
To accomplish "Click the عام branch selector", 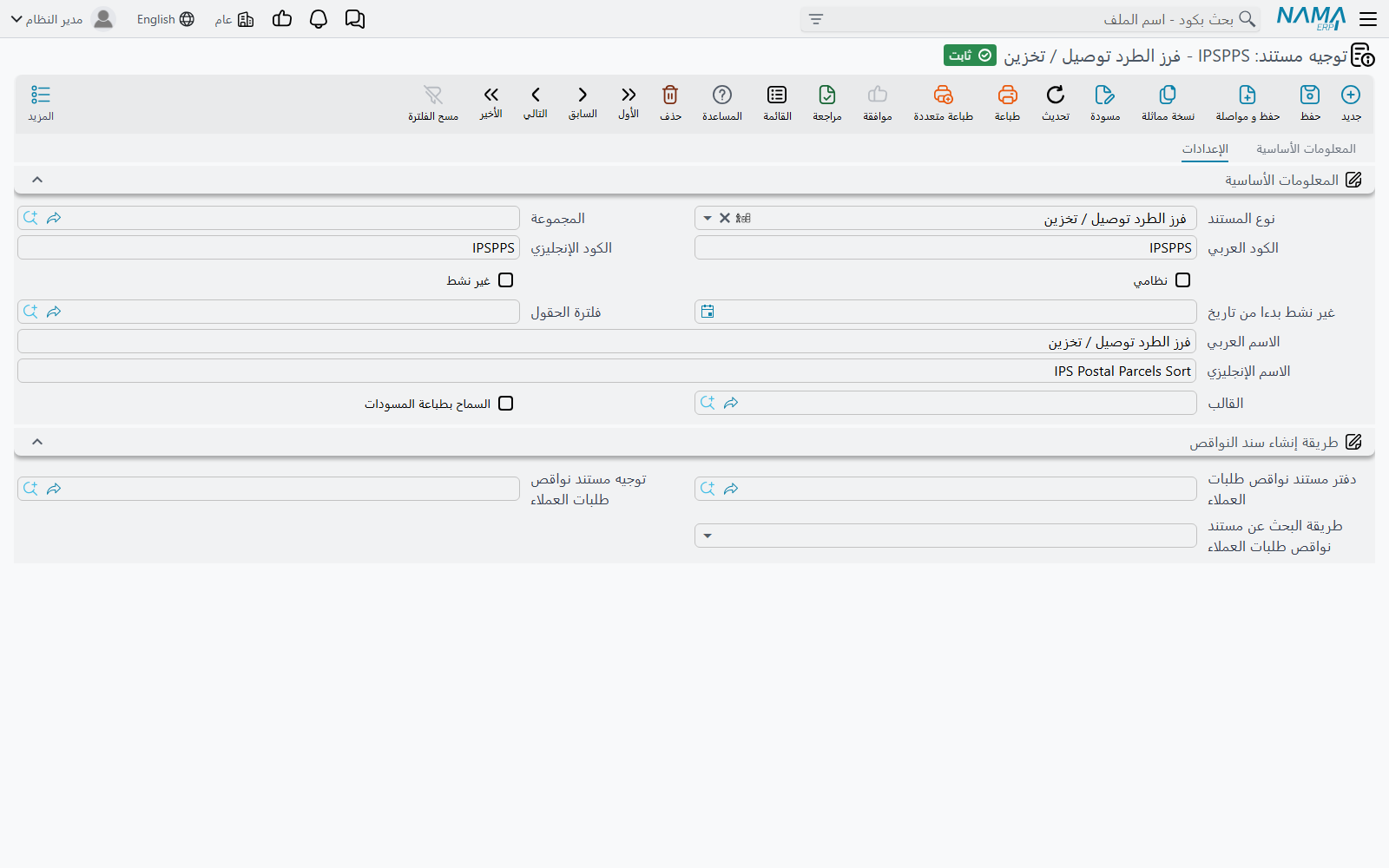I will coord(234,19).
